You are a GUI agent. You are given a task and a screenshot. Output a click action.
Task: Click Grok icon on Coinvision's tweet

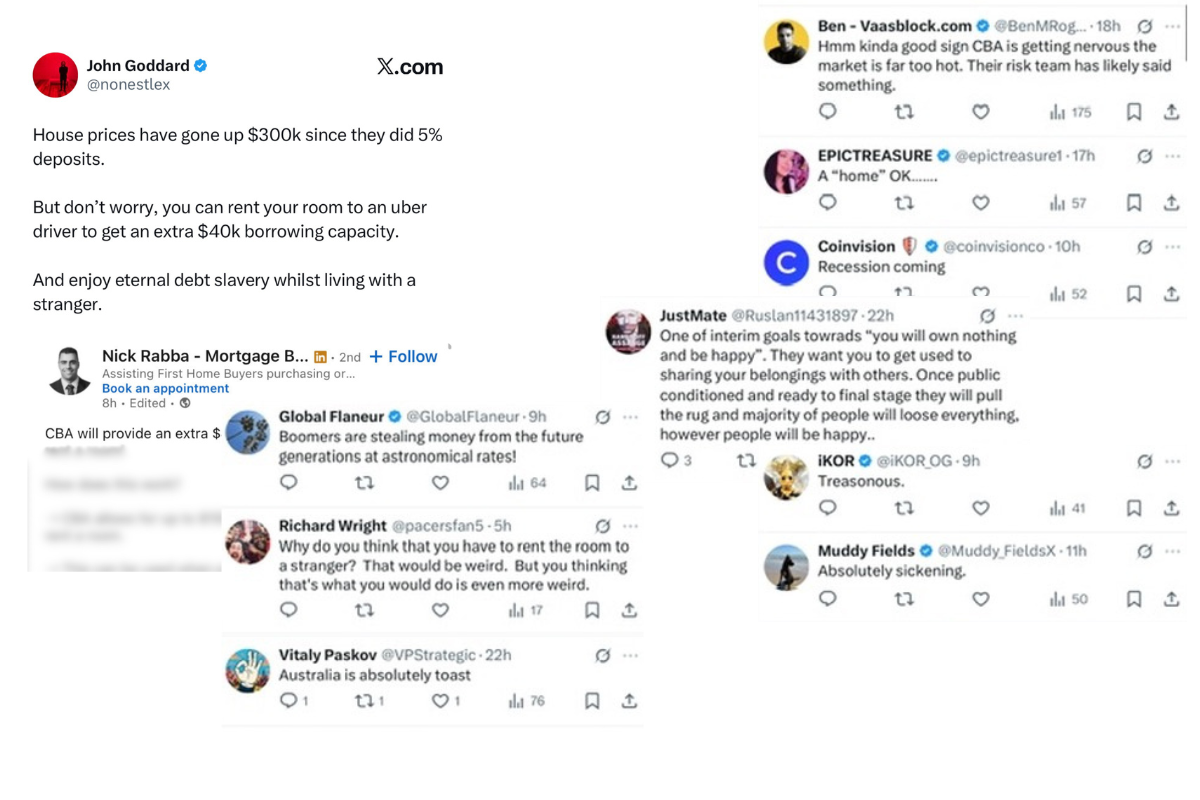click(x=1145, y=247)
